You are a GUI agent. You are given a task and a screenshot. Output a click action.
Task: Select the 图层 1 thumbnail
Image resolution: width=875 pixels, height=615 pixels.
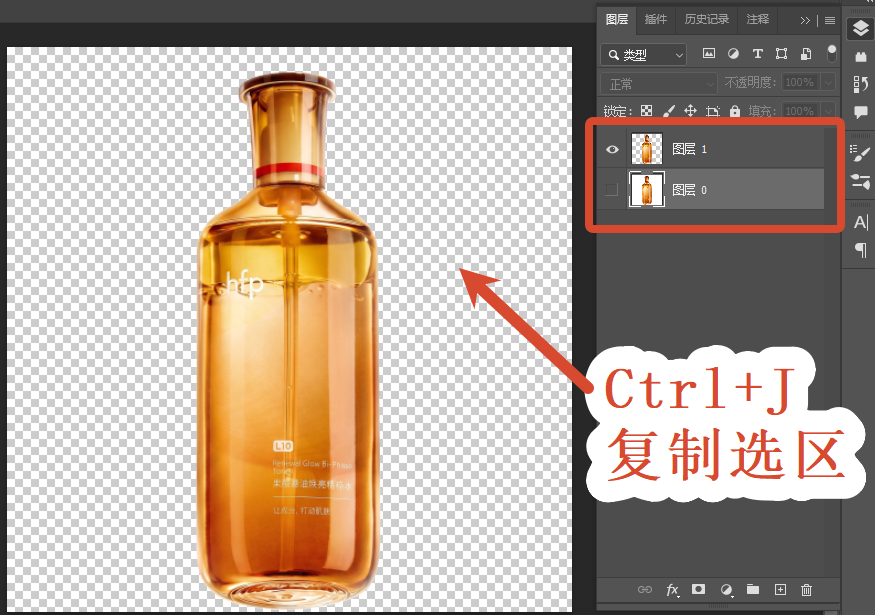(647, 148)
